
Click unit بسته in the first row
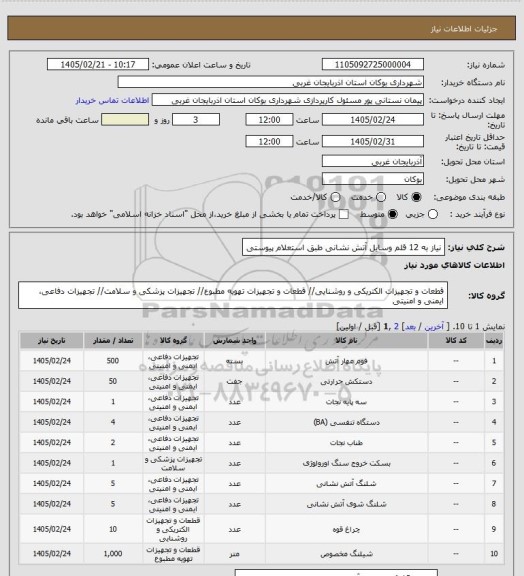[x=234, y=361]
